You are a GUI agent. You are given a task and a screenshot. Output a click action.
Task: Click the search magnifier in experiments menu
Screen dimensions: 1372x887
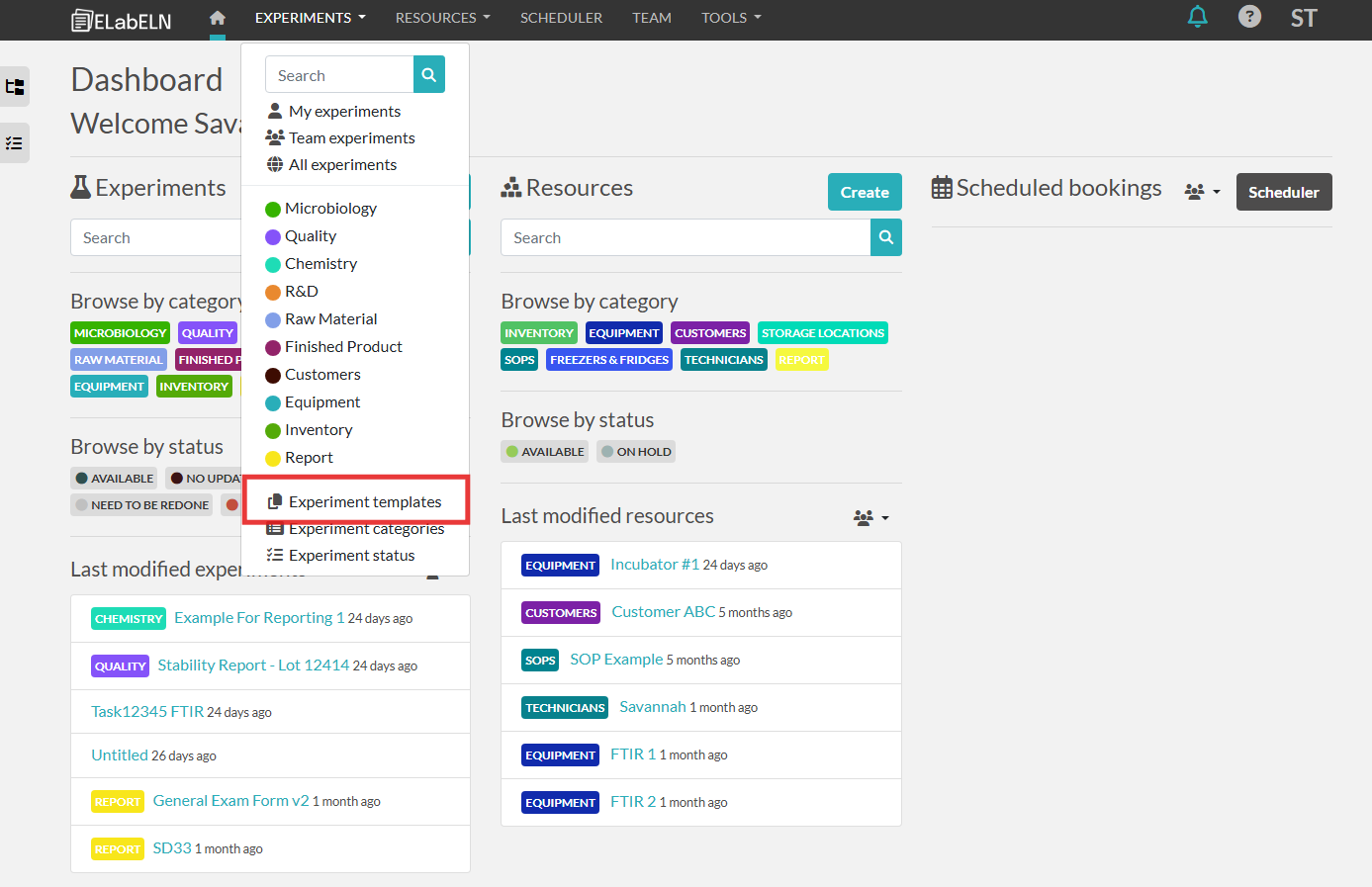pyautogui.click(x=428, y=75)
